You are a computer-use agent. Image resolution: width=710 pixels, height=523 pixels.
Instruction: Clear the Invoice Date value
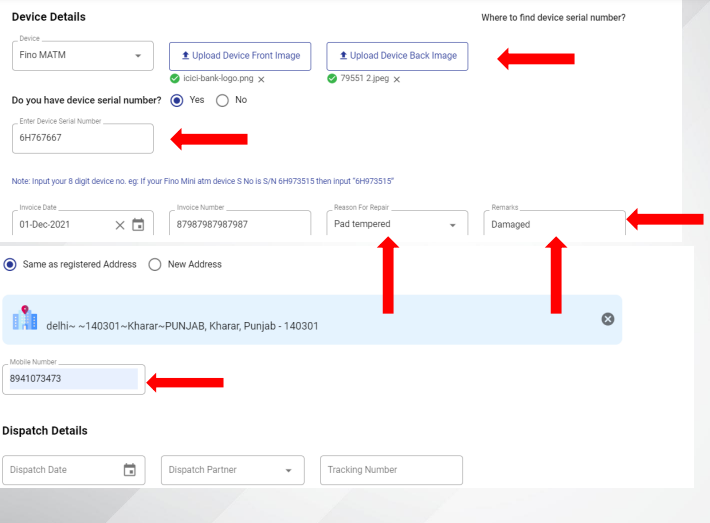coord(120,225)
